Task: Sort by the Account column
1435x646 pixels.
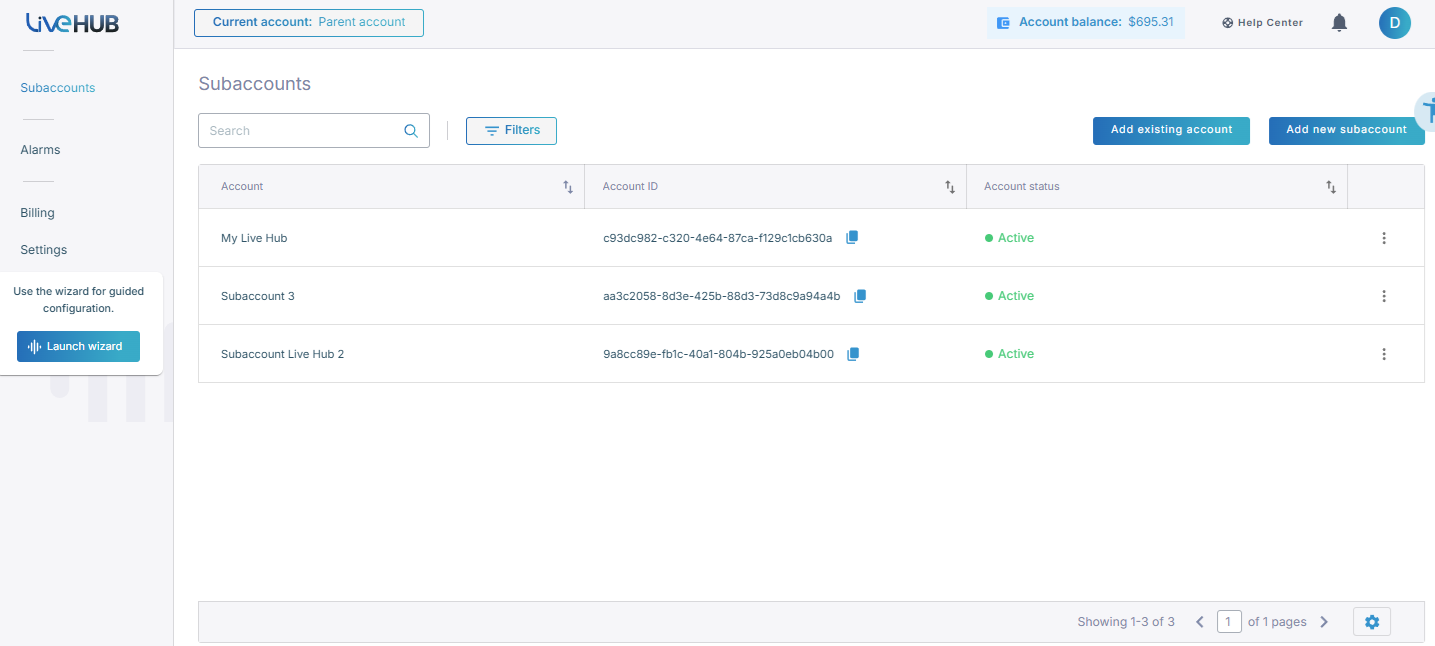Action: tap(568, 187)
